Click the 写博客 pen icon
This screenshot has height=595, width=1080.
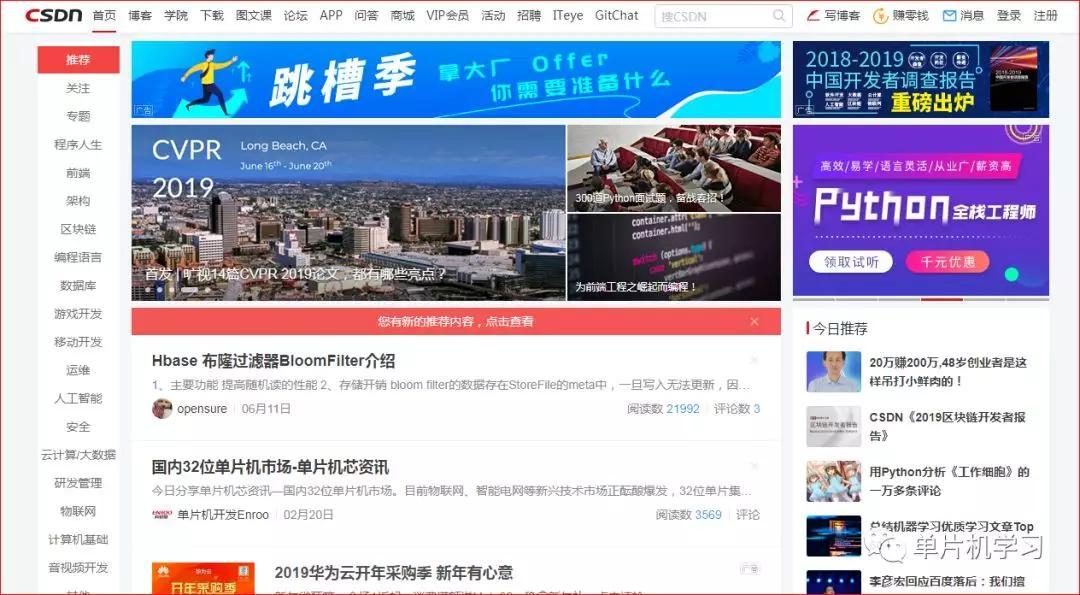coord(813,15)
